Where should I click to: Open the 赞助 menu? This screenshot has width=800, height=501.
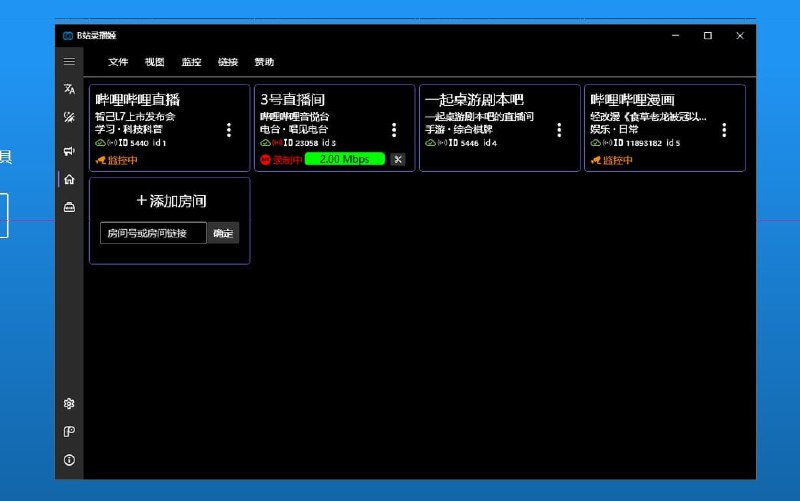click(264, 62)
